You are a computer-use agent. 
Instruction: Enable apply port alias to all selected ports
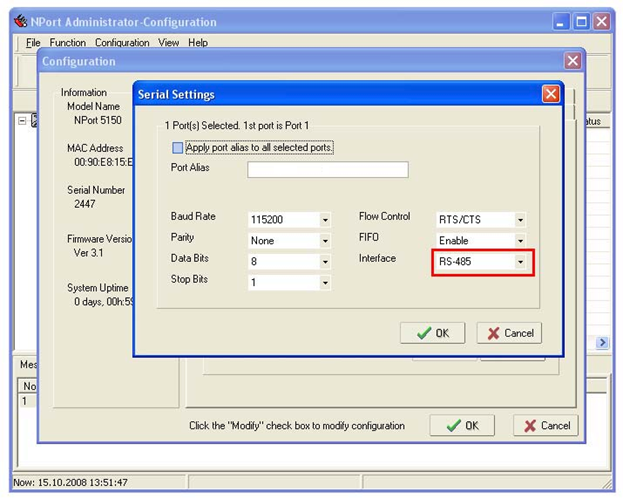(178, 148)
